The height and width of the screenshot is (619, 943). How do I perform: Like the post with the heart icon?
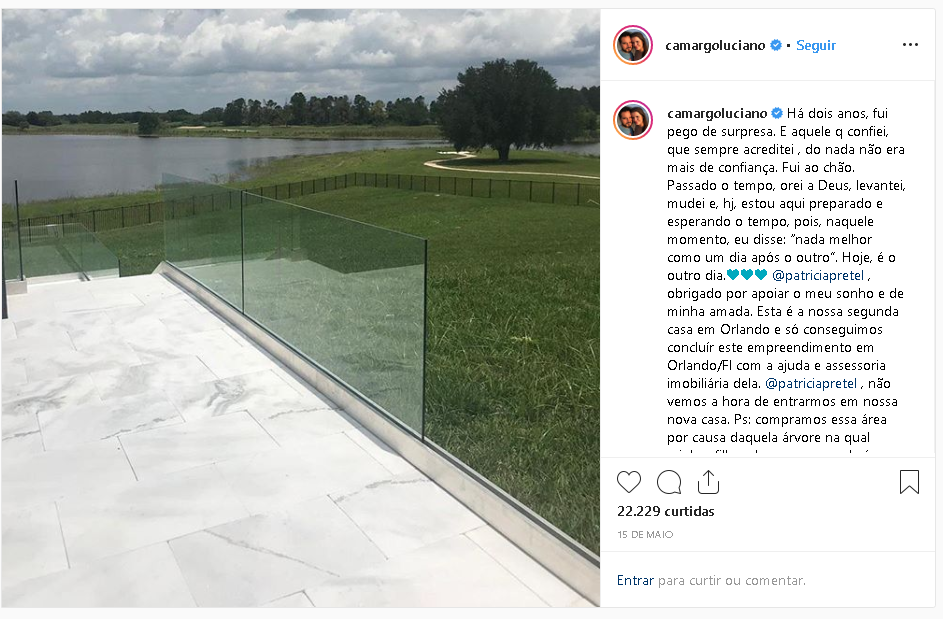click(x=629, y=482)
